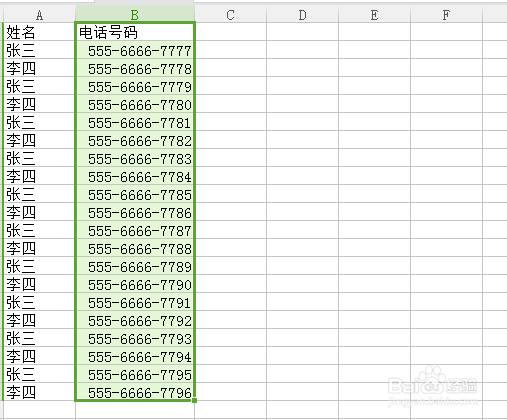Screen dimensions: 507x420
Task: Click 张三 next to 555-6666-7779
Action: (39, 86)
